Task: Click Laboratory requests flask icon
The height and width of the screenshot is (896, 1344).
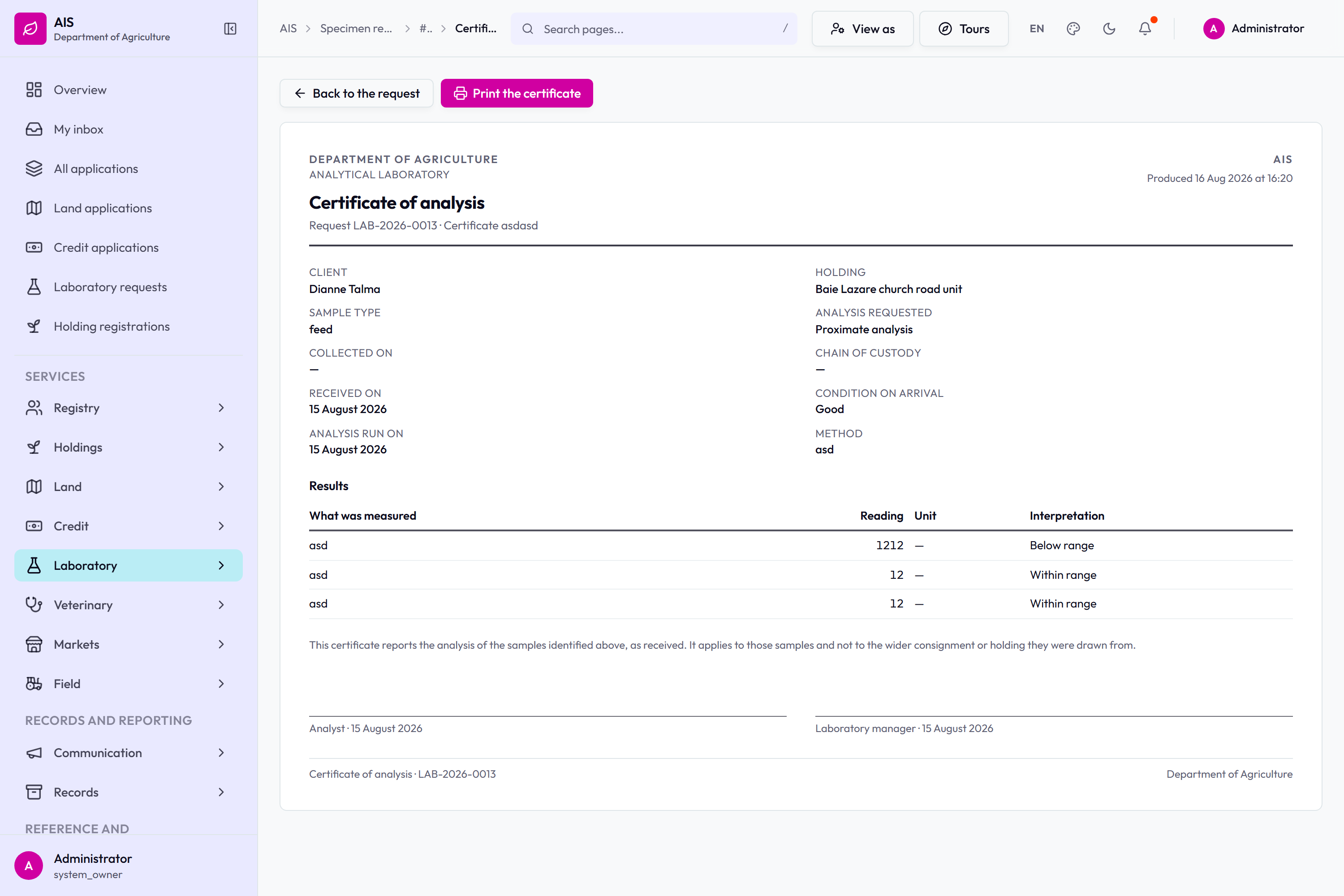Action: [x=34, y=287]
